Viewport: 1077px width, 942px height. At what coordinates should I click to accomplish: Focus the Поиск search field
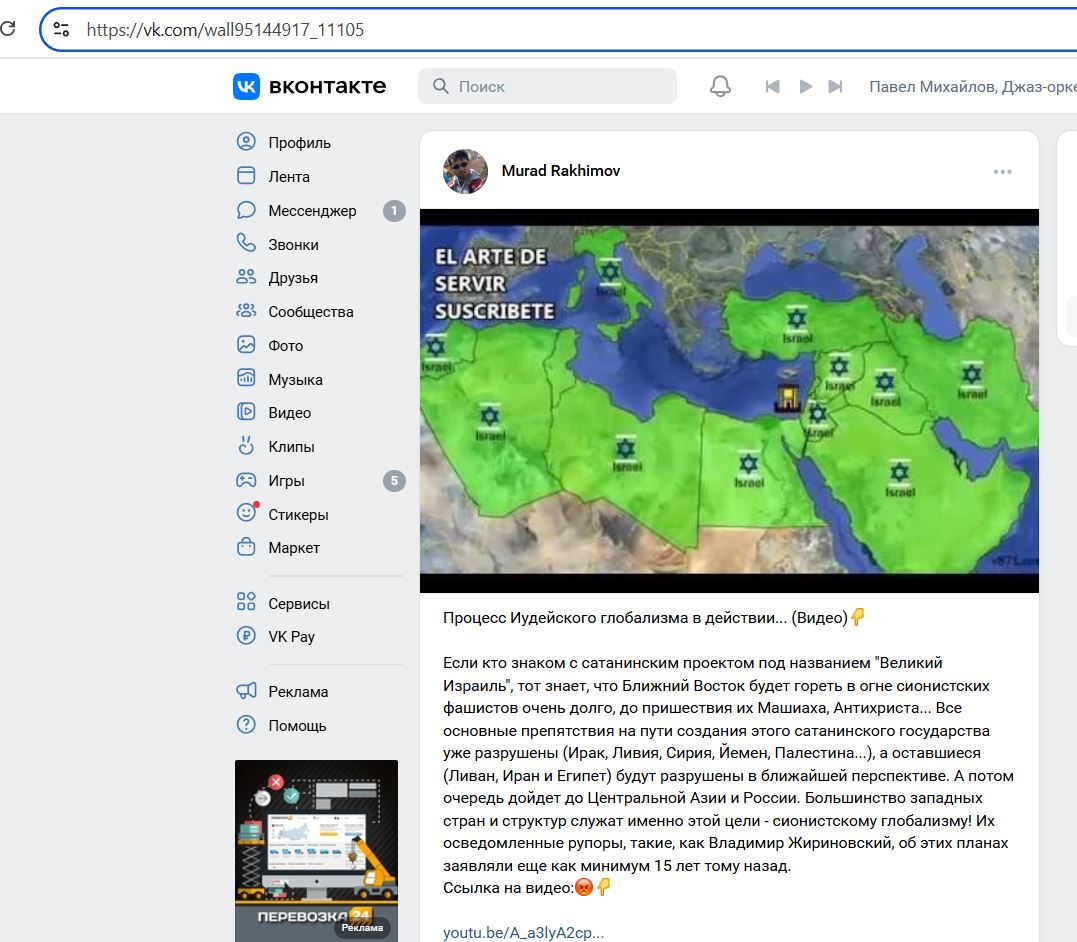click(547, 87)
